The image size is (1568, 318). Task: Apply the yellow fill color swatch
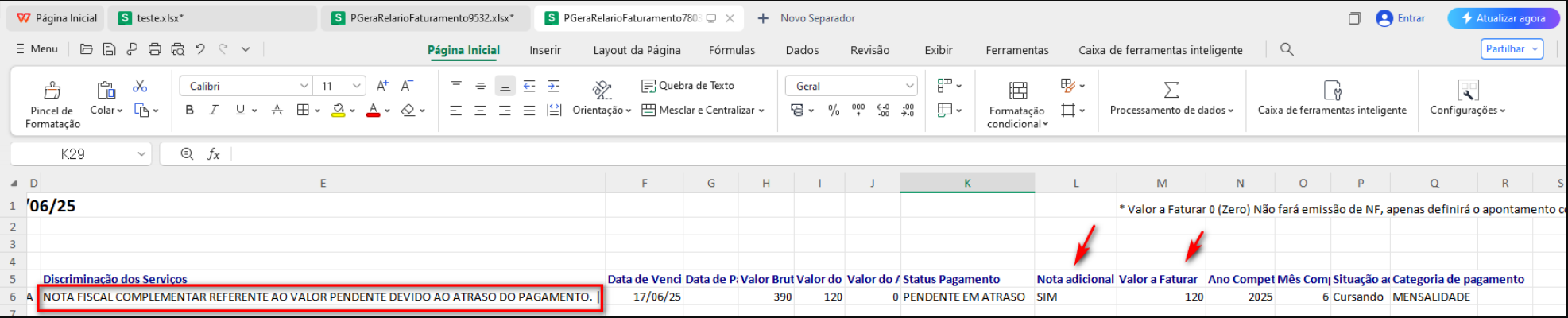[339, 111]
